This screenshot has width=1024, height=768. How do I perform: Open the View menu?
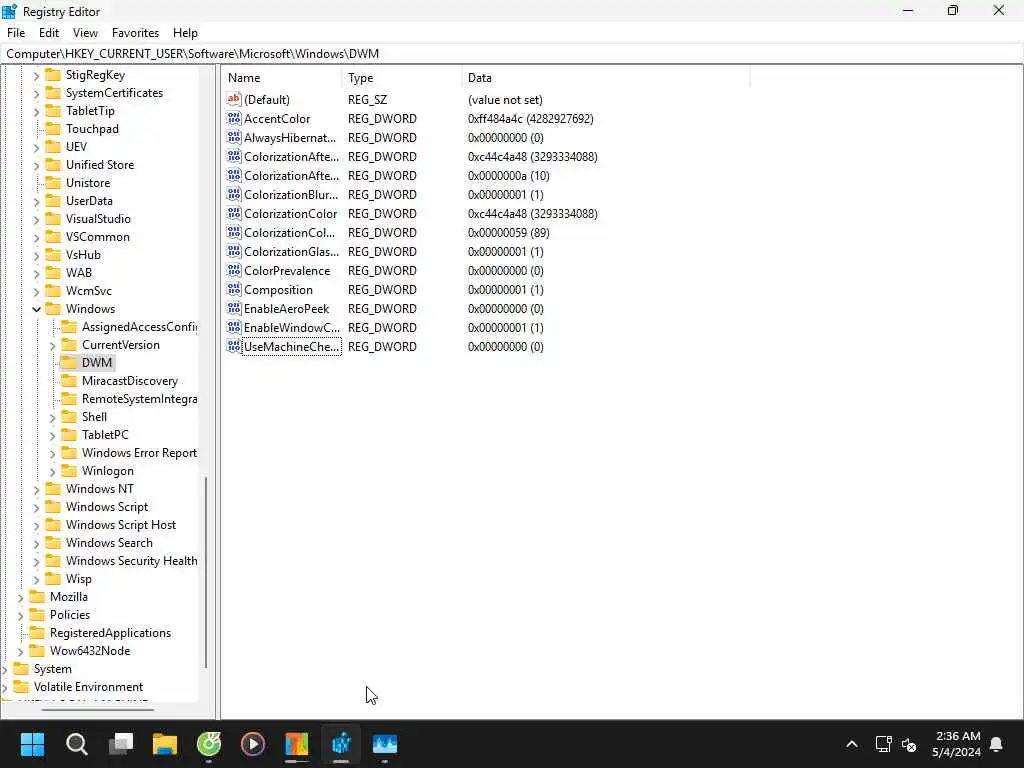85,33
